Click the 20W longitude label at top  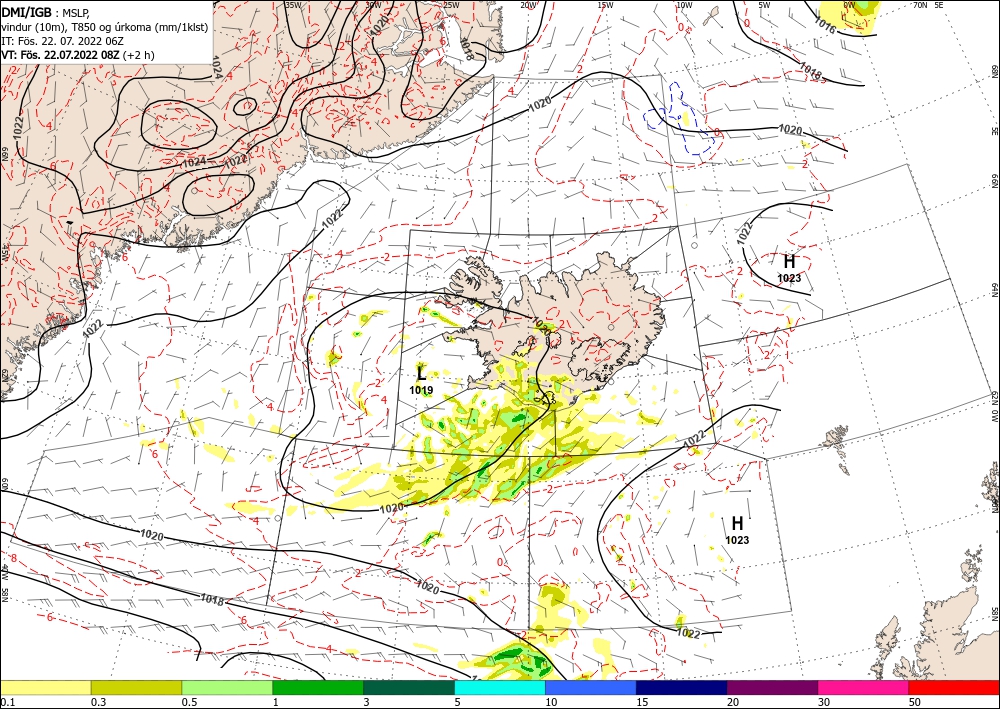pyautogui.click(x=528, y=5)
